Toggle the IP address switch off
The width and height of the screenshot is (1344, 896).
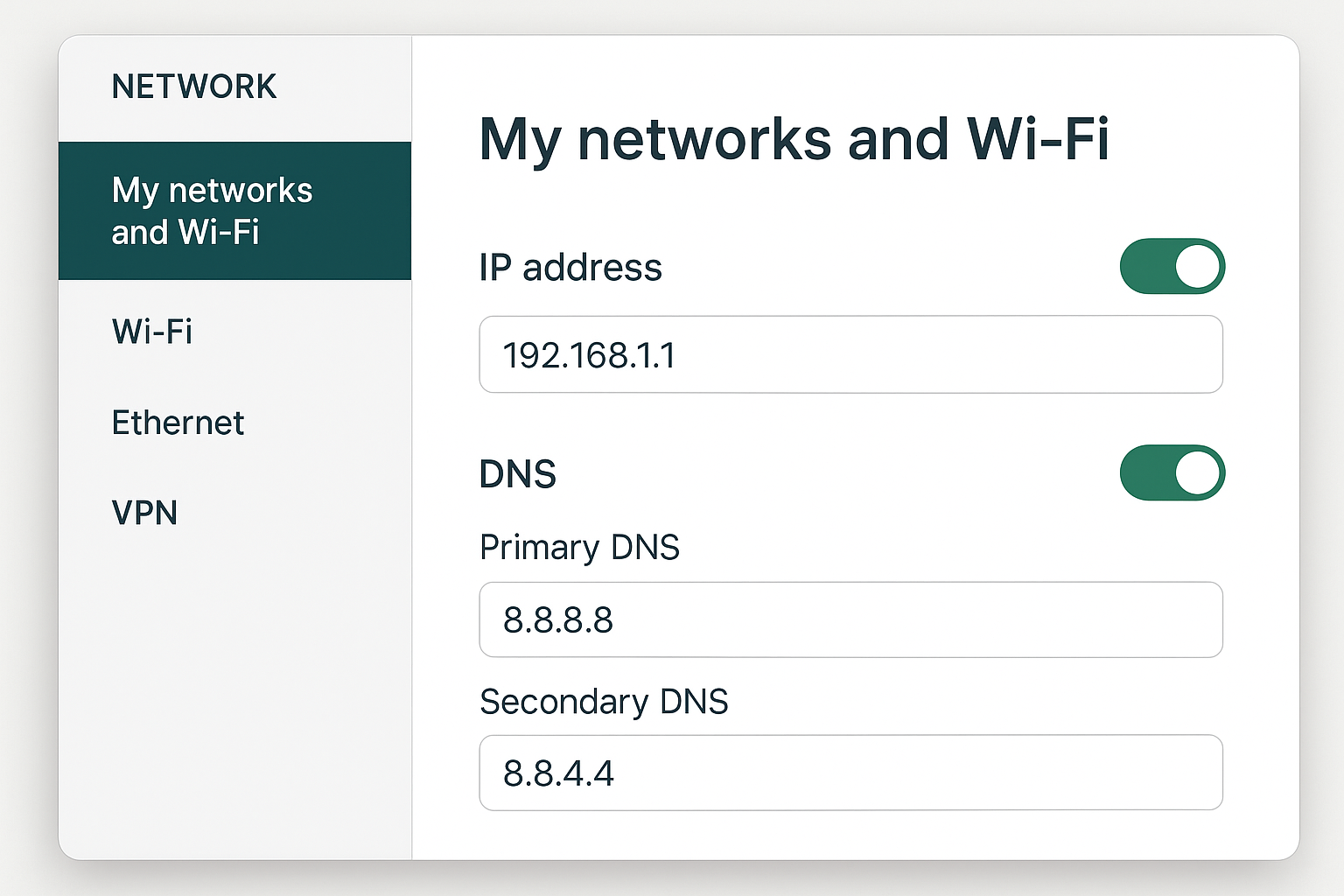(x=1172, y=266)
